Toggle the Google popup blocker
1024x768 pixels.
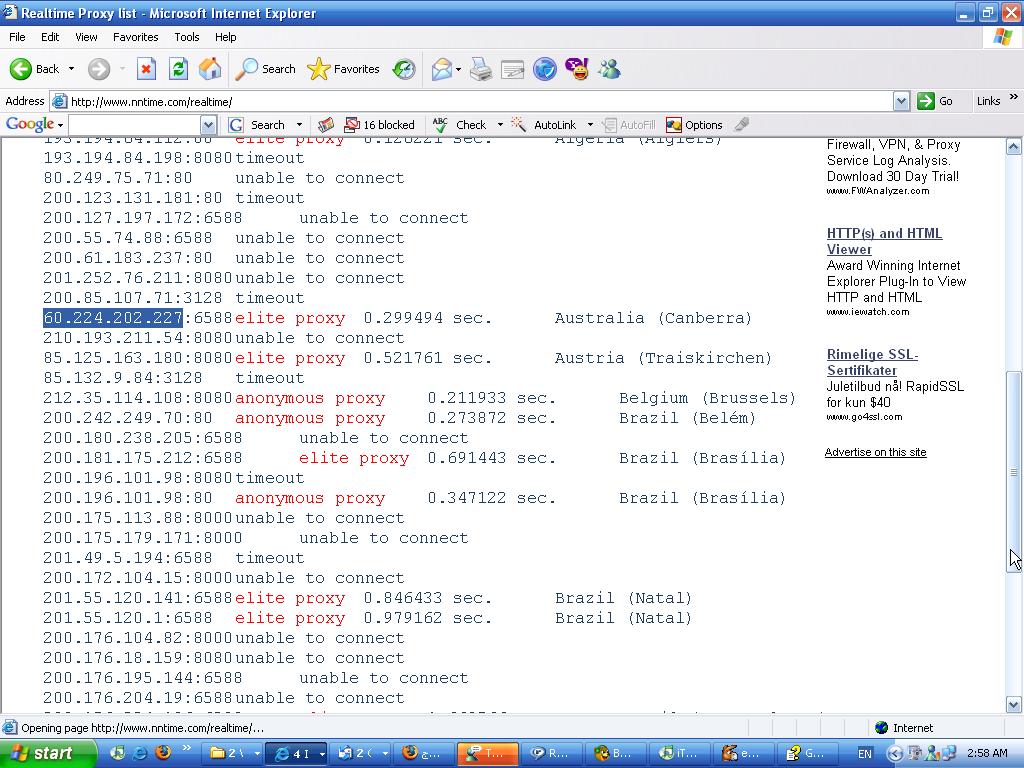[x=379, y=125]
